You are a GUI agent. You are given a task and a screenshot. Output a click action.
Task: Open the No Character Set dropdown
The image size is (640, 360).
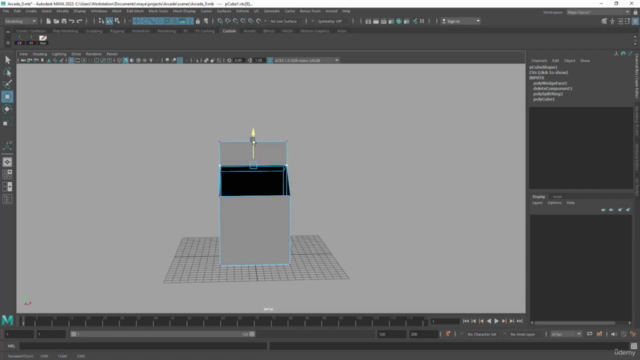(482, 334)
